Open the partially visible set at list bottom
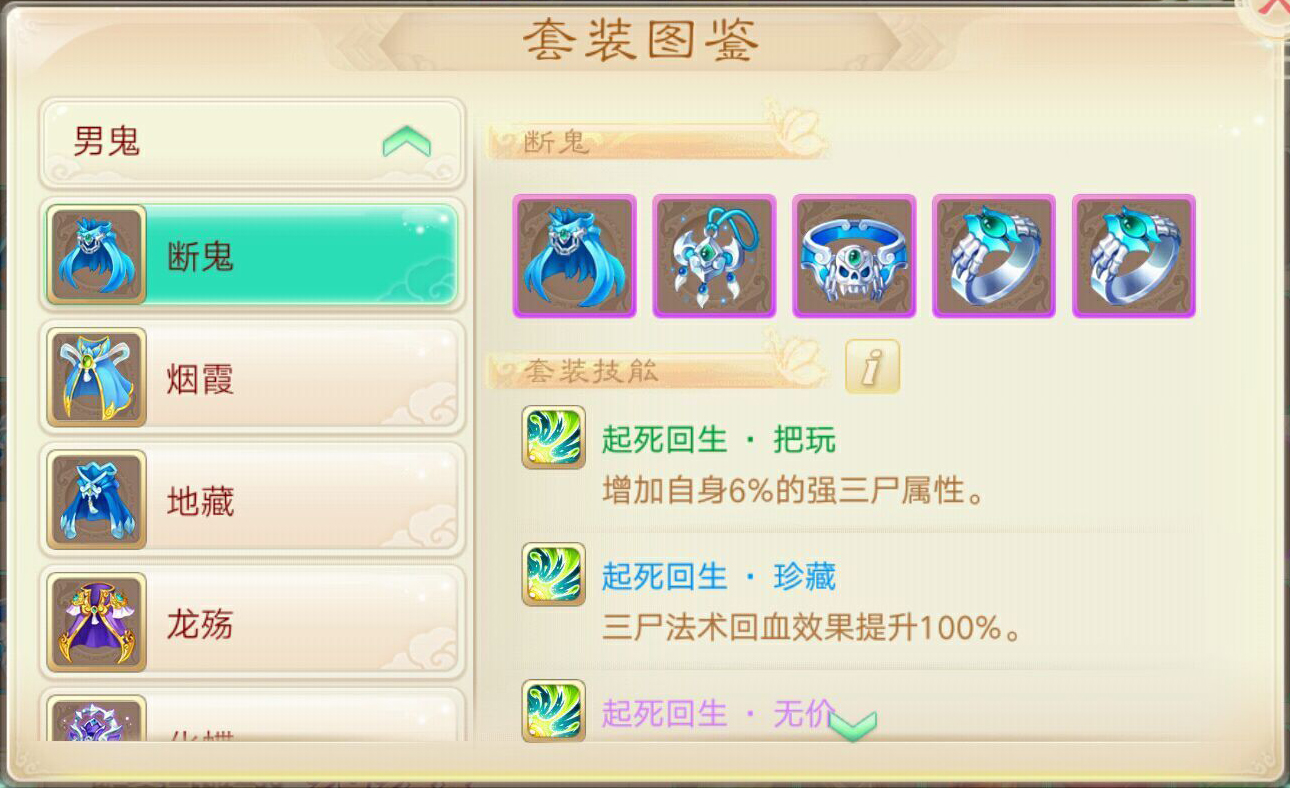This screenshot has height=788, width=1290. click(x=252, y=716)
